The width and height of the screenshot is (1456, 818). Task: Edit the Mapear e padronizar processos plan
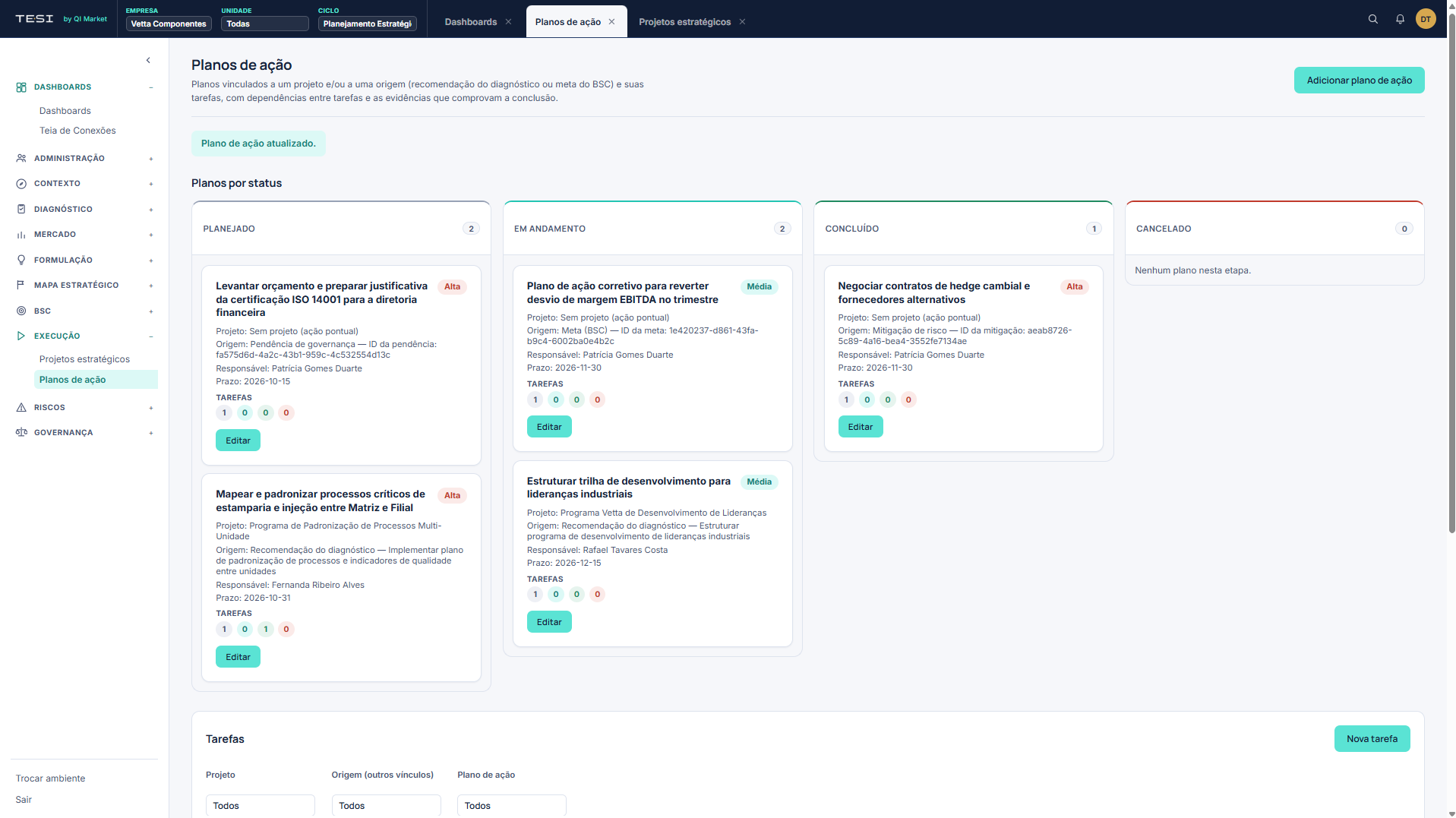(x=238, y=657)
